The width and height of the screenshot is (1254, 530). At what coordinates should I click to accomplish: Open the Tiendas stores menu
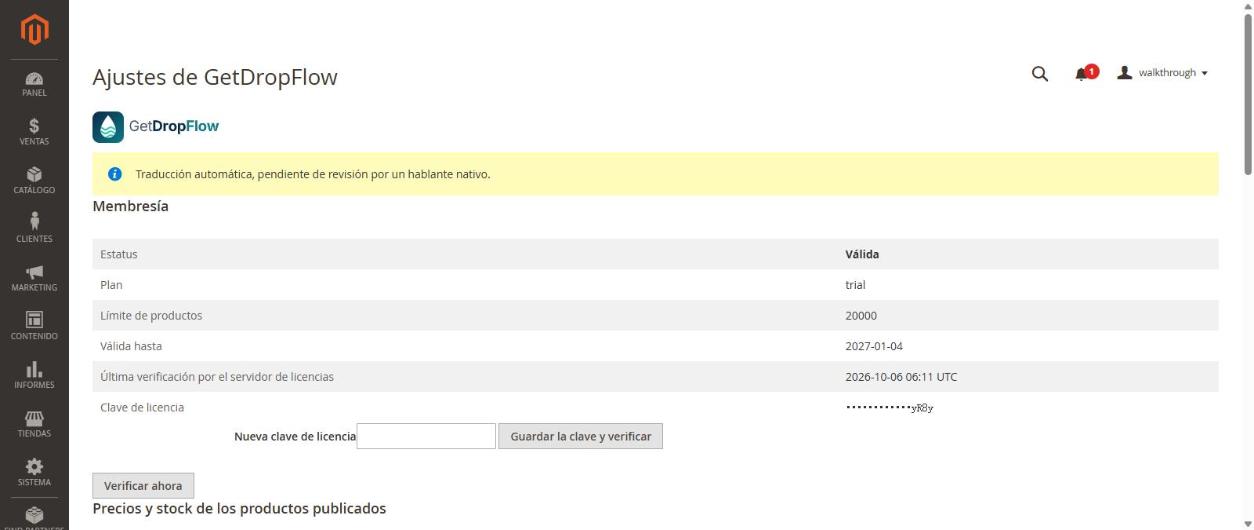click(x=34, y=424)
